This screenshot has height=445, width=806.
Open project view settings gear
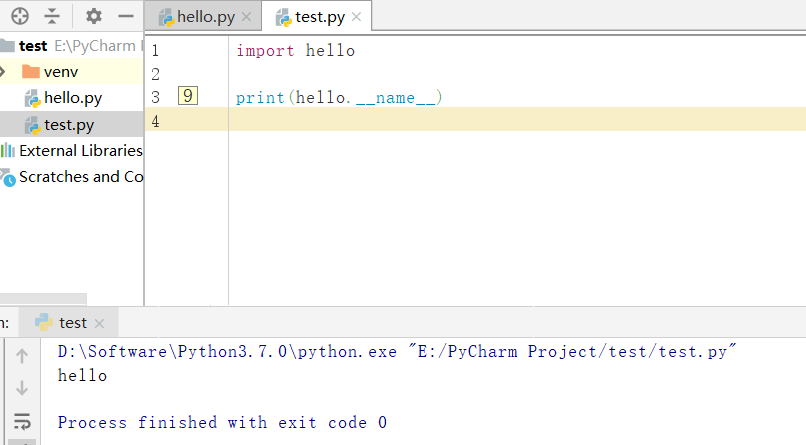94,16
